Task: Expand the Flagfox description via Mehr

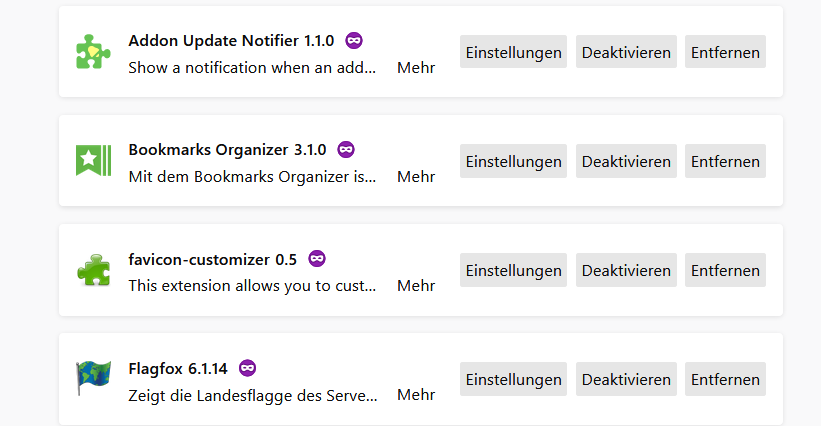Action: click(416, 395)
